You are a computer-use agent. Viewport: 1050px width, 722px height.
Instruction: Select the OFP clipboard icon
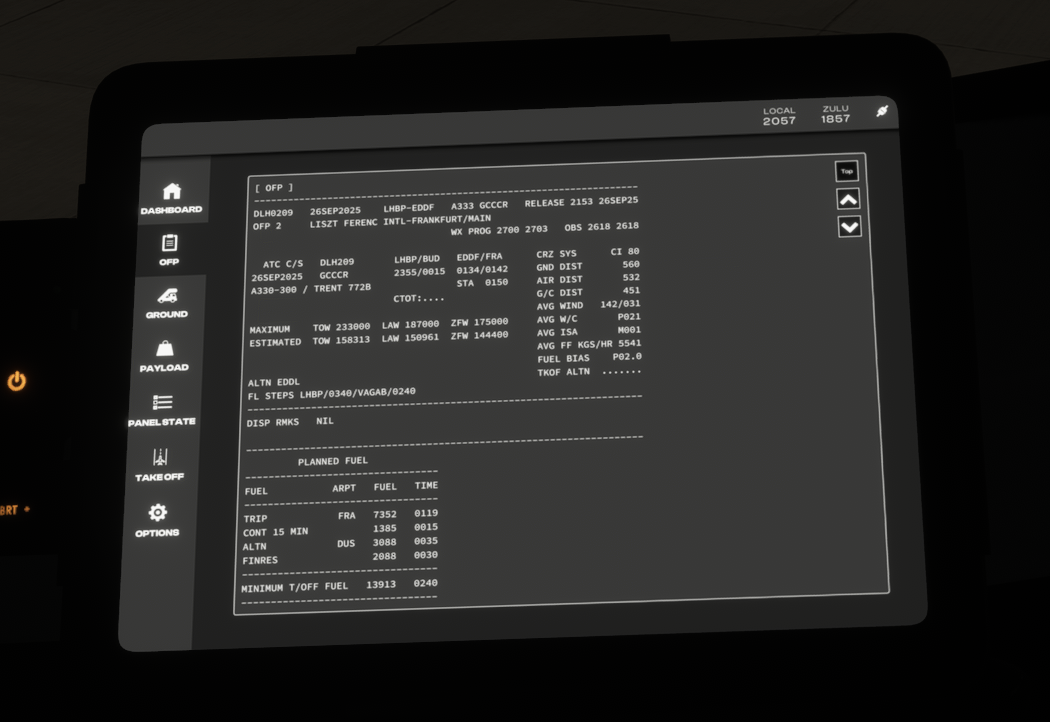[x=169, y=243]
